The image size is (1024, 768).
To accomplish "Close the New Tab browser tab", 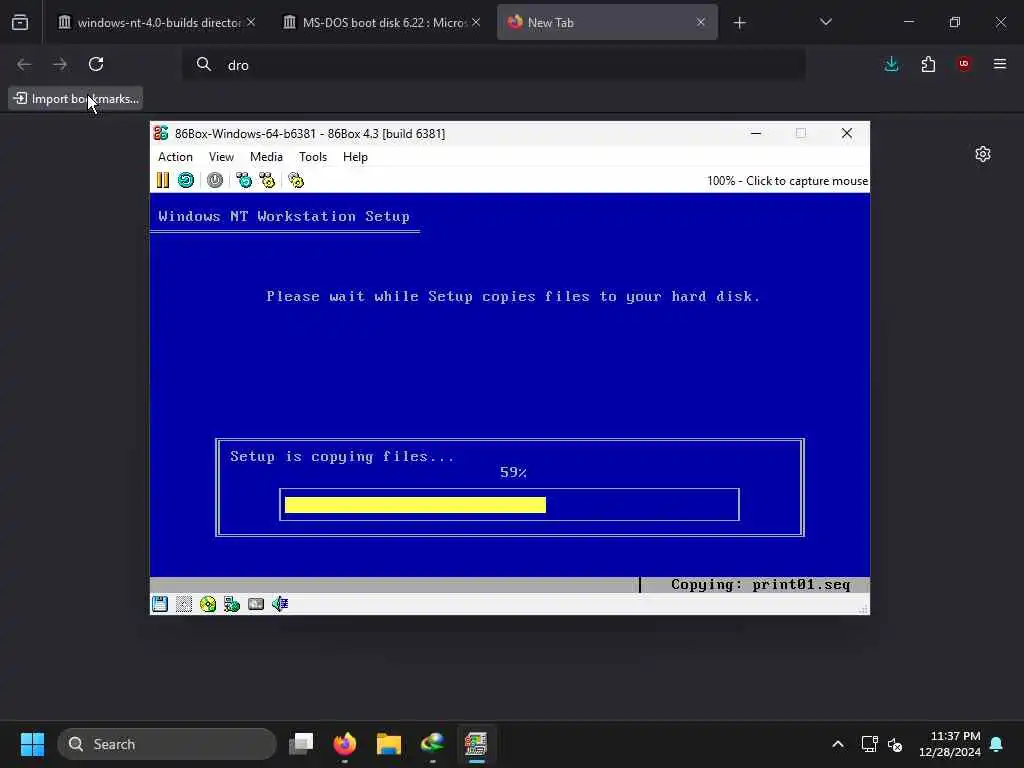I will (x=701, y=22).
